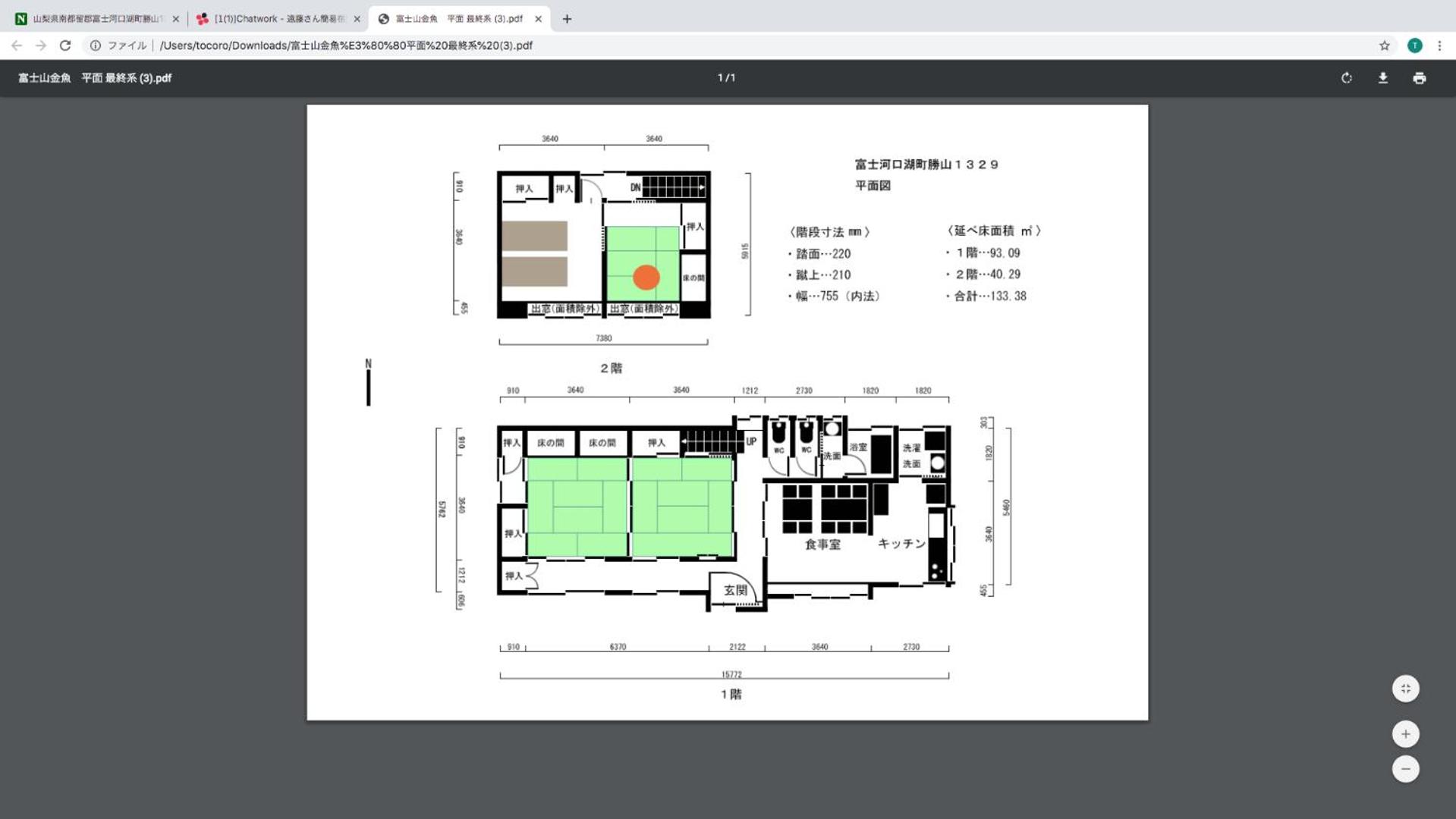The image size is (1456, 819).
Task: Click the 幅…755（内法） text
Action: click(838, 297)
